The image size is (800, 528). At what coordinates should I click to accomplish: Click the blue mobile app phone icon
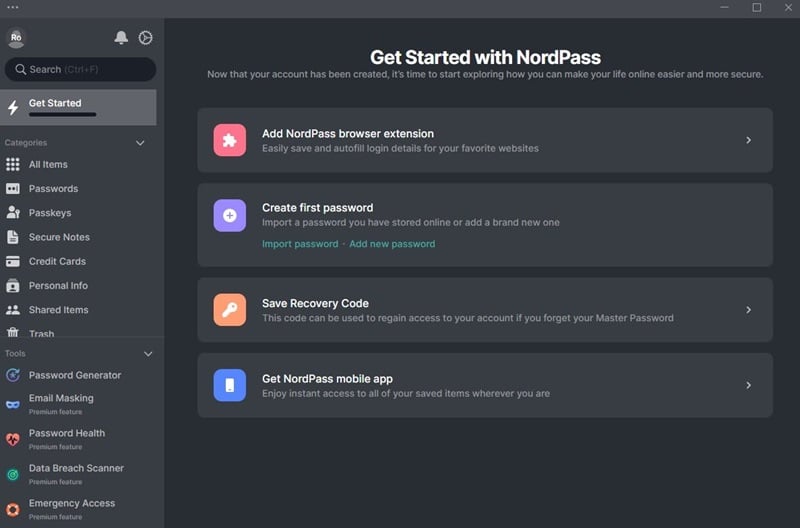(230, 385)
